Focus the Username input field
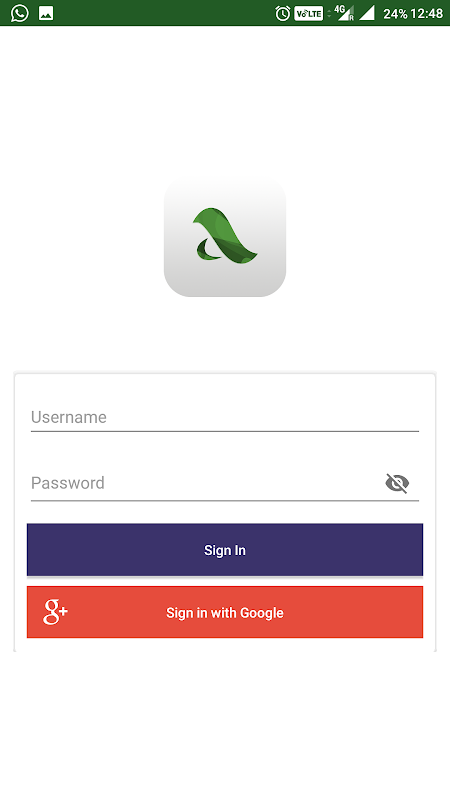450x800 pixels. click(225, 417)
